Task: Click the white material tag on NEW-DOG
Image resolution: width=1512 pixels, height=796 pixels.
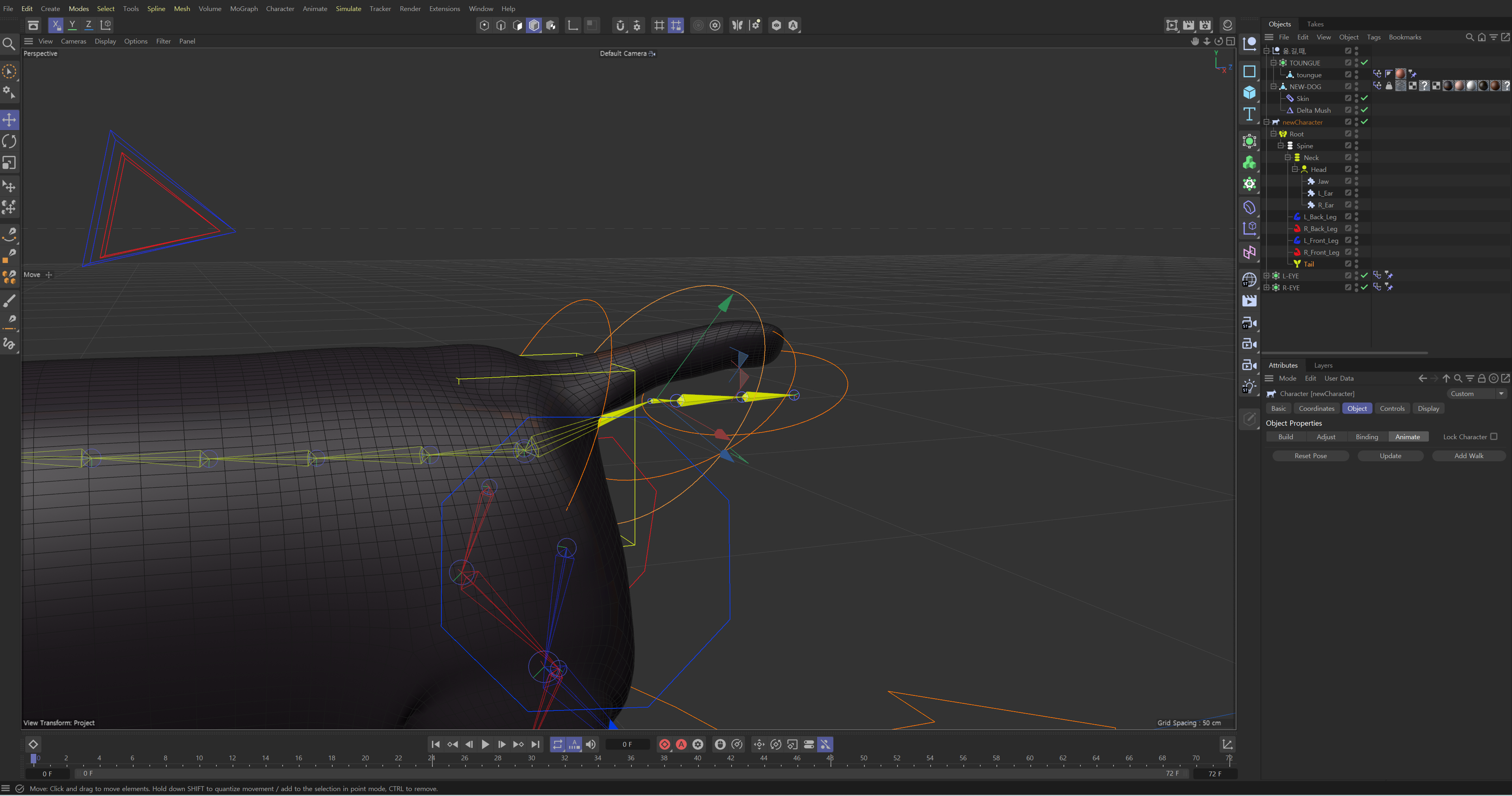Action: (x=1471, y=86)
